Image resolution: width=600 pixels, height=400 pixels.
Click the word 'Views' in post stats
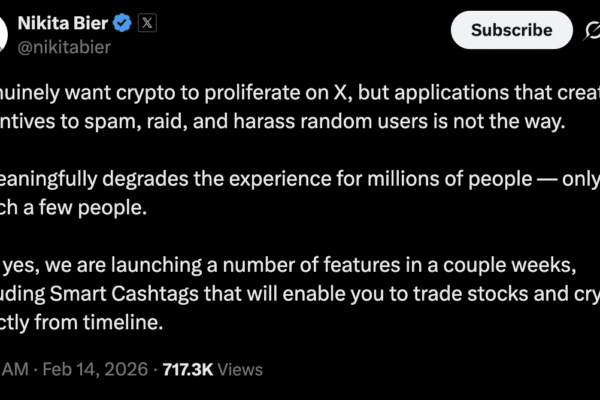pyautogui.click(x=240, y=369)
